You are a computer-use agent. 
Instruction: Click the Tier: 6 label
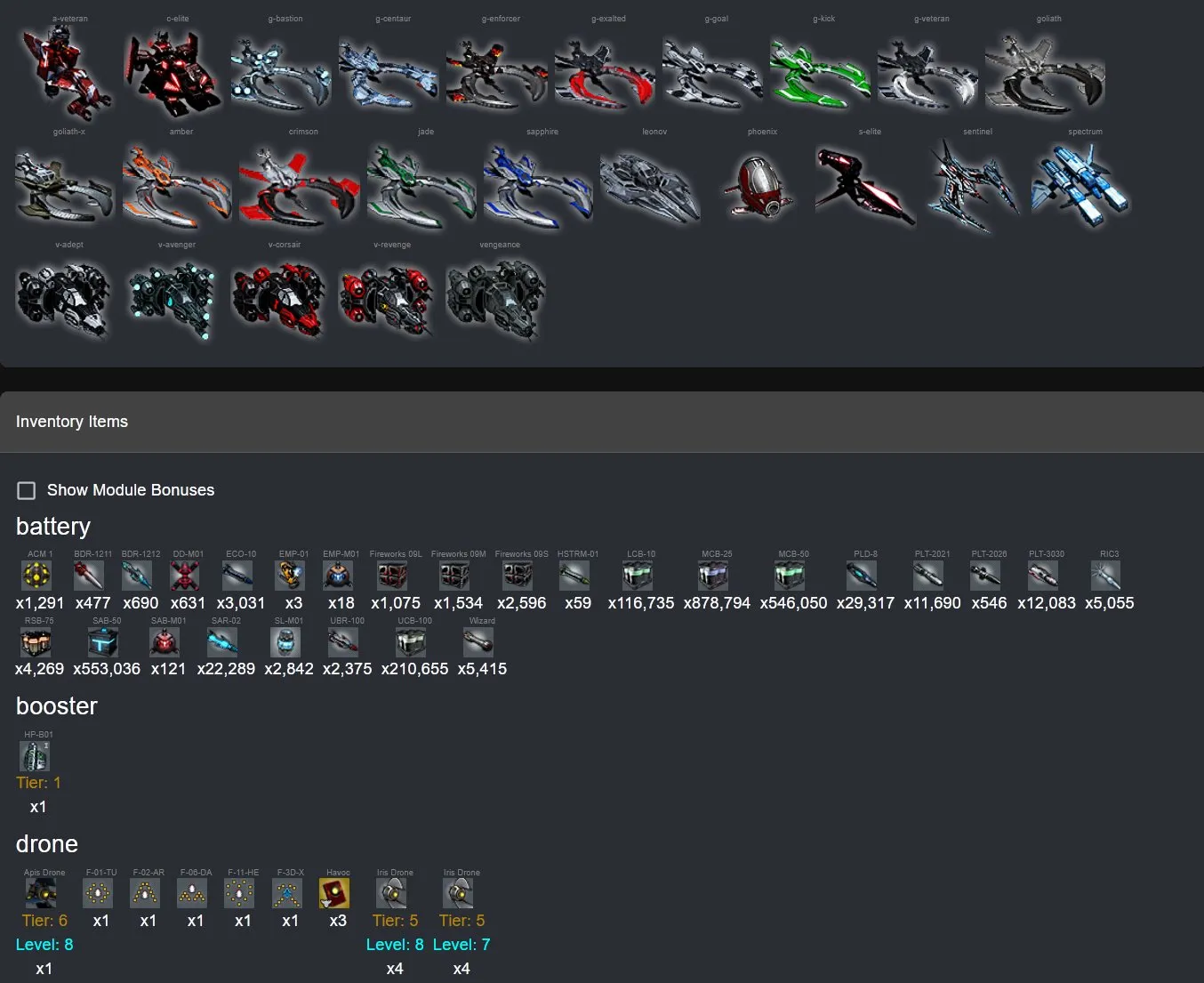point(44,921)
